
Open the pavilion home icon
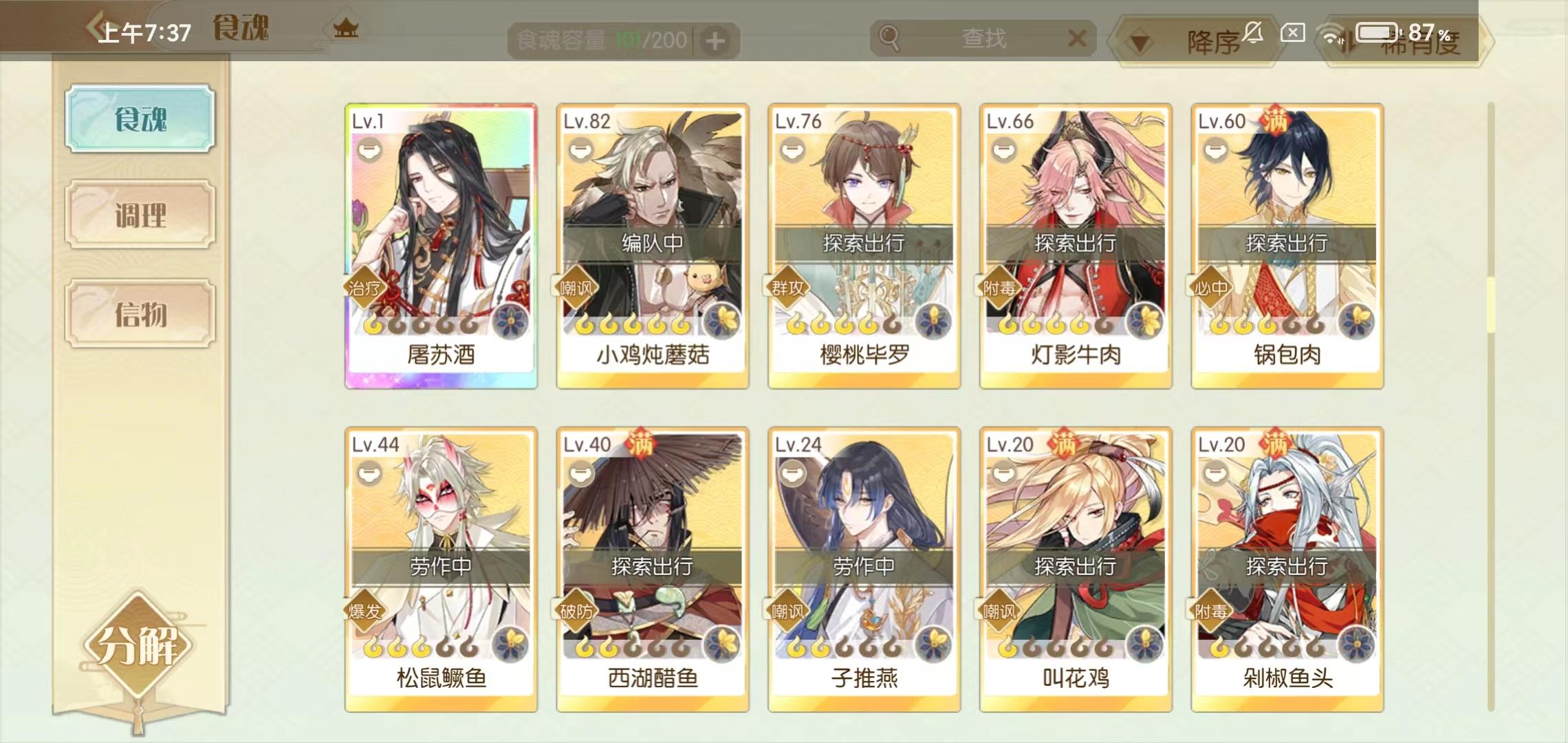(x=346, y=29)
